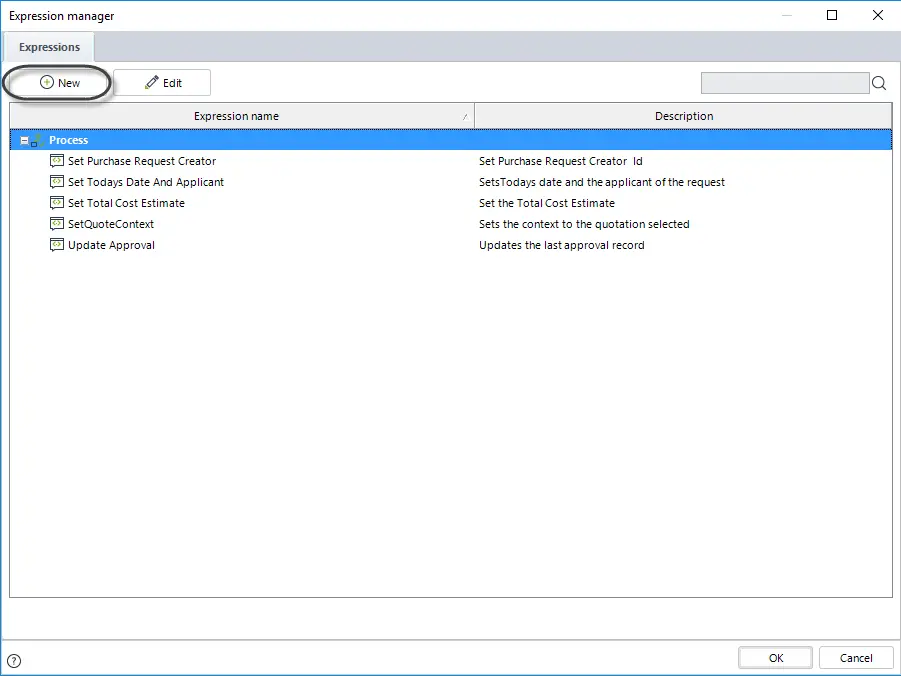
Task: Select the Process node icon
Action: [x=37, y=140]
